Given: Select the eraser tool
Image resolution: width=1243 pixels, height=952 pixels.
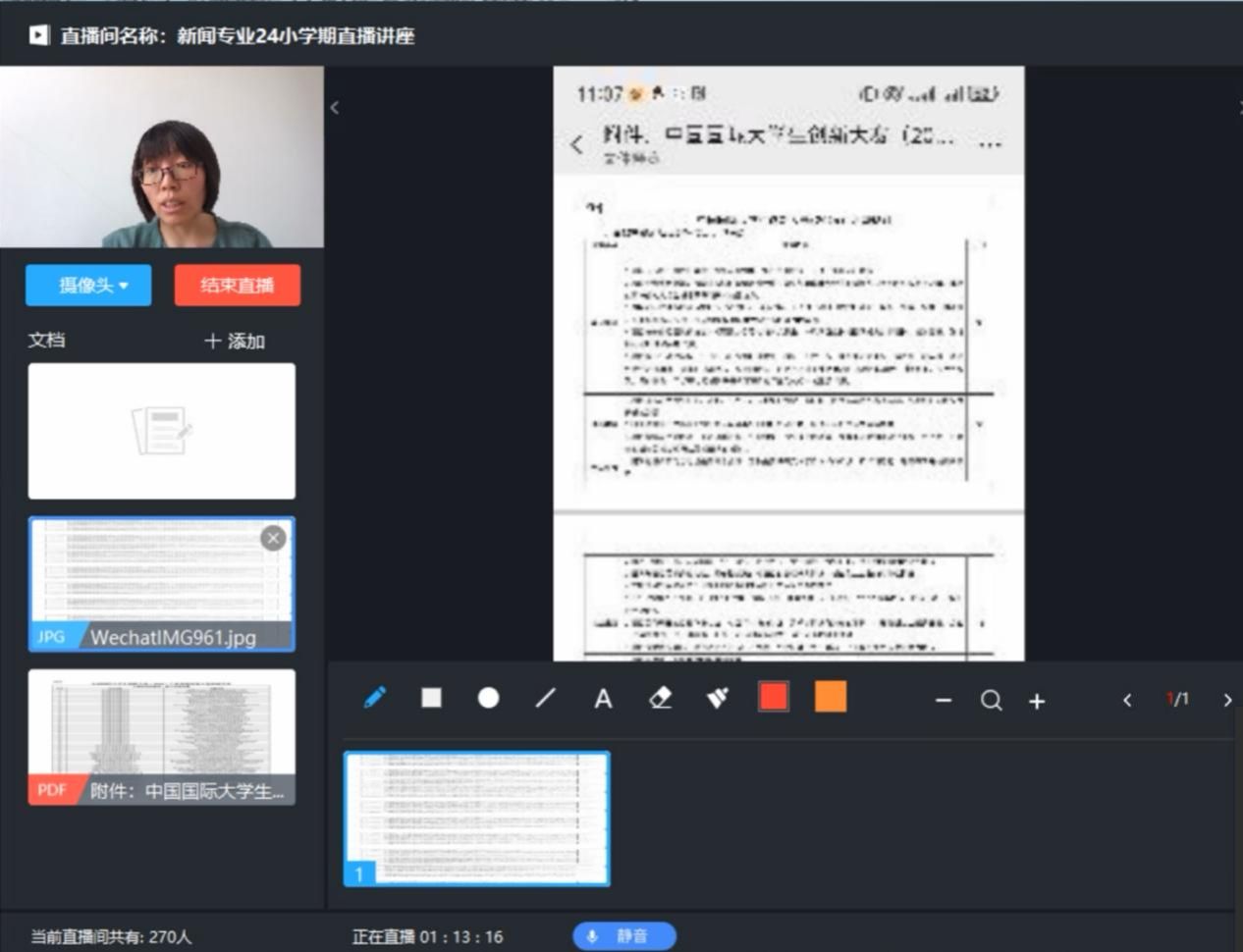Looking at the screenshot, I should coord(660,698).
